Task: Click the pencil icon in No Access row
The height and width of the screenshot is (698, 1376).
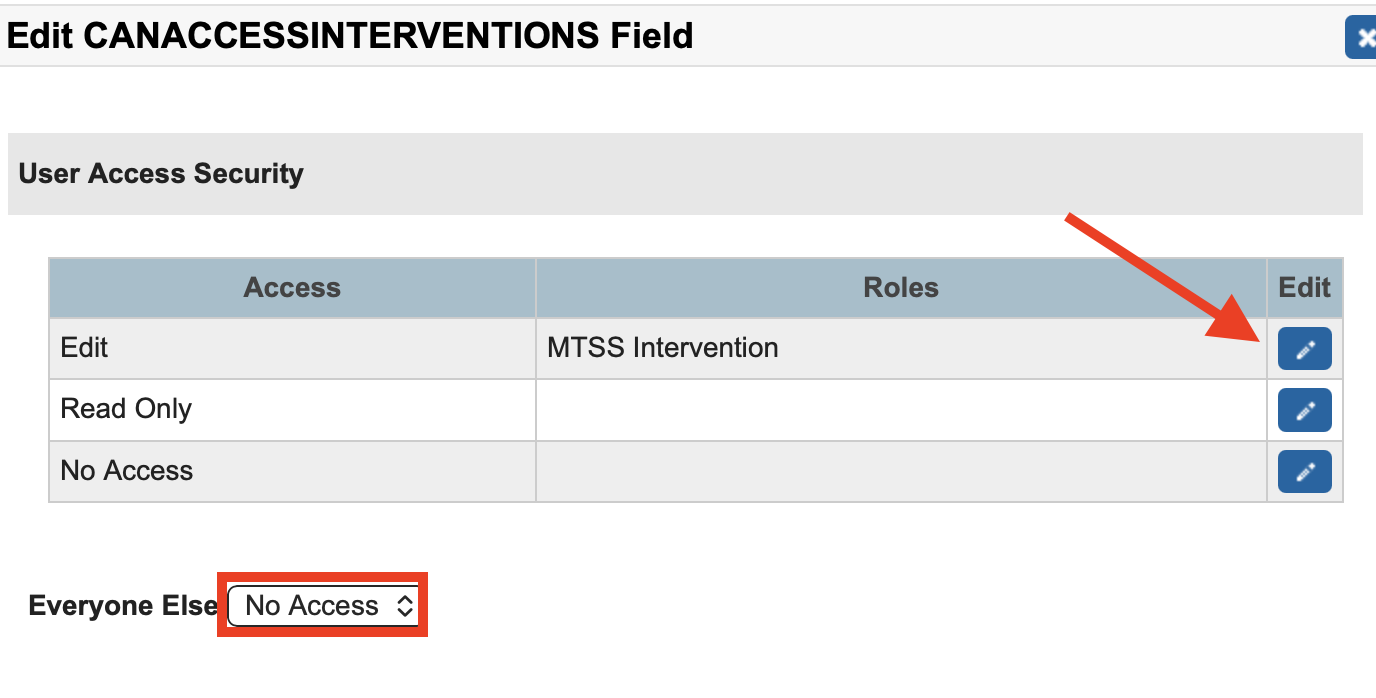Action: pyautogui.click(x=1304, y=471)
